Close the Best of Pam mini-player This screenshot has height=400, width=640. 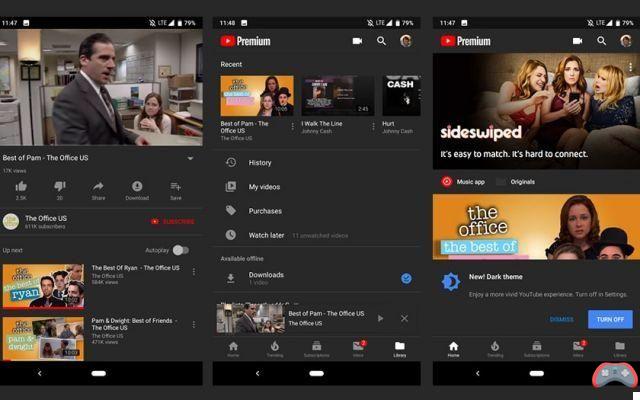click(x=404, y=318)
